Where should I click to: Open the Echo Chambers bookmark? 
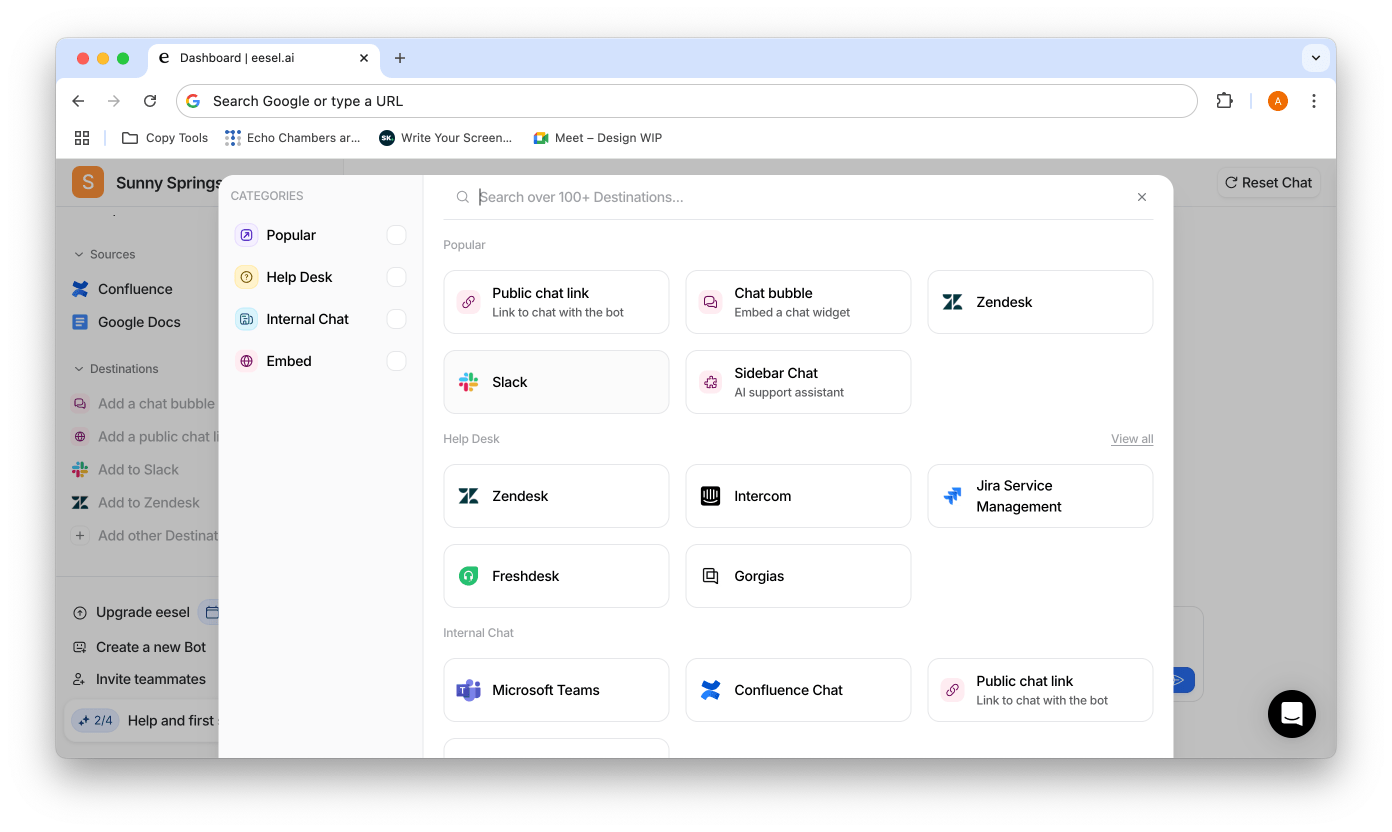click(293, 138)
